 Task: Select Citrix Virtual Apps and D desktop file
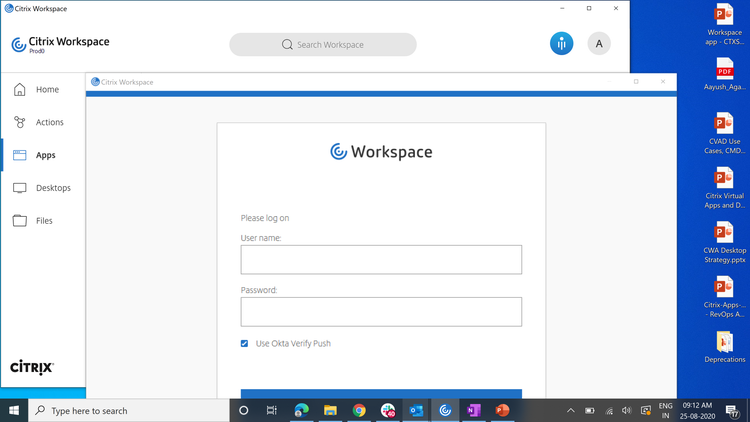[x=725, y=188]
